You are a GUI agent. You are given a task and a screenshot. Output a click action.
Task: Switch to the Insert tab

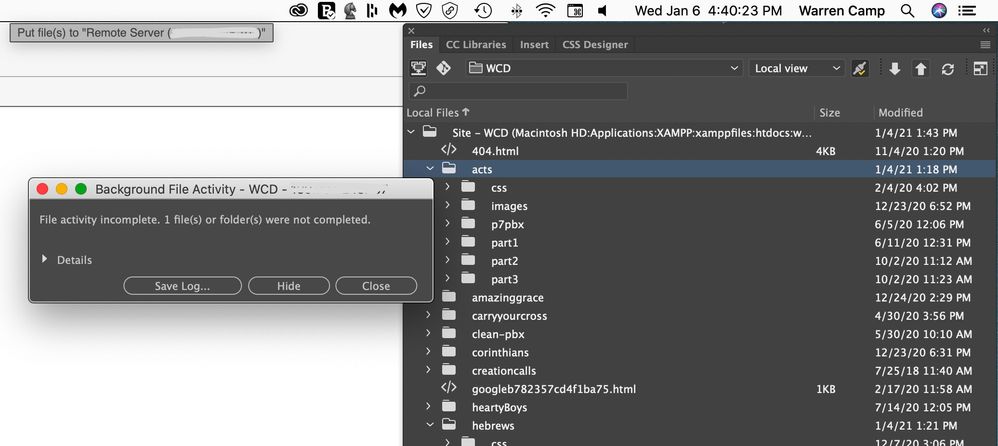coord(534,45)
